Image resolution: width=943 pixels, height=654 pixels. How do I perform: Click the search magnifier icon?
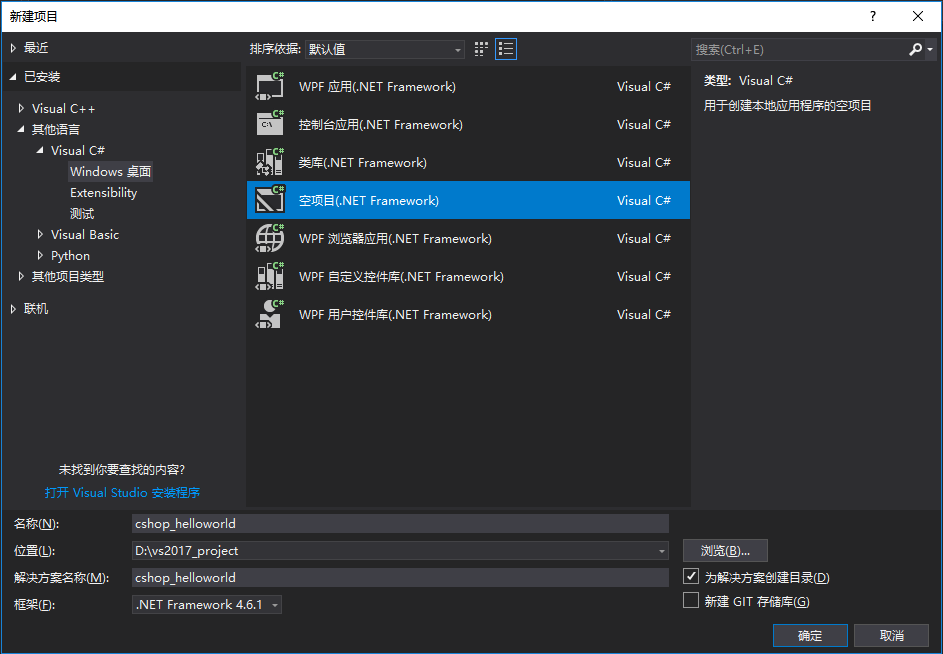click(915, 49)
